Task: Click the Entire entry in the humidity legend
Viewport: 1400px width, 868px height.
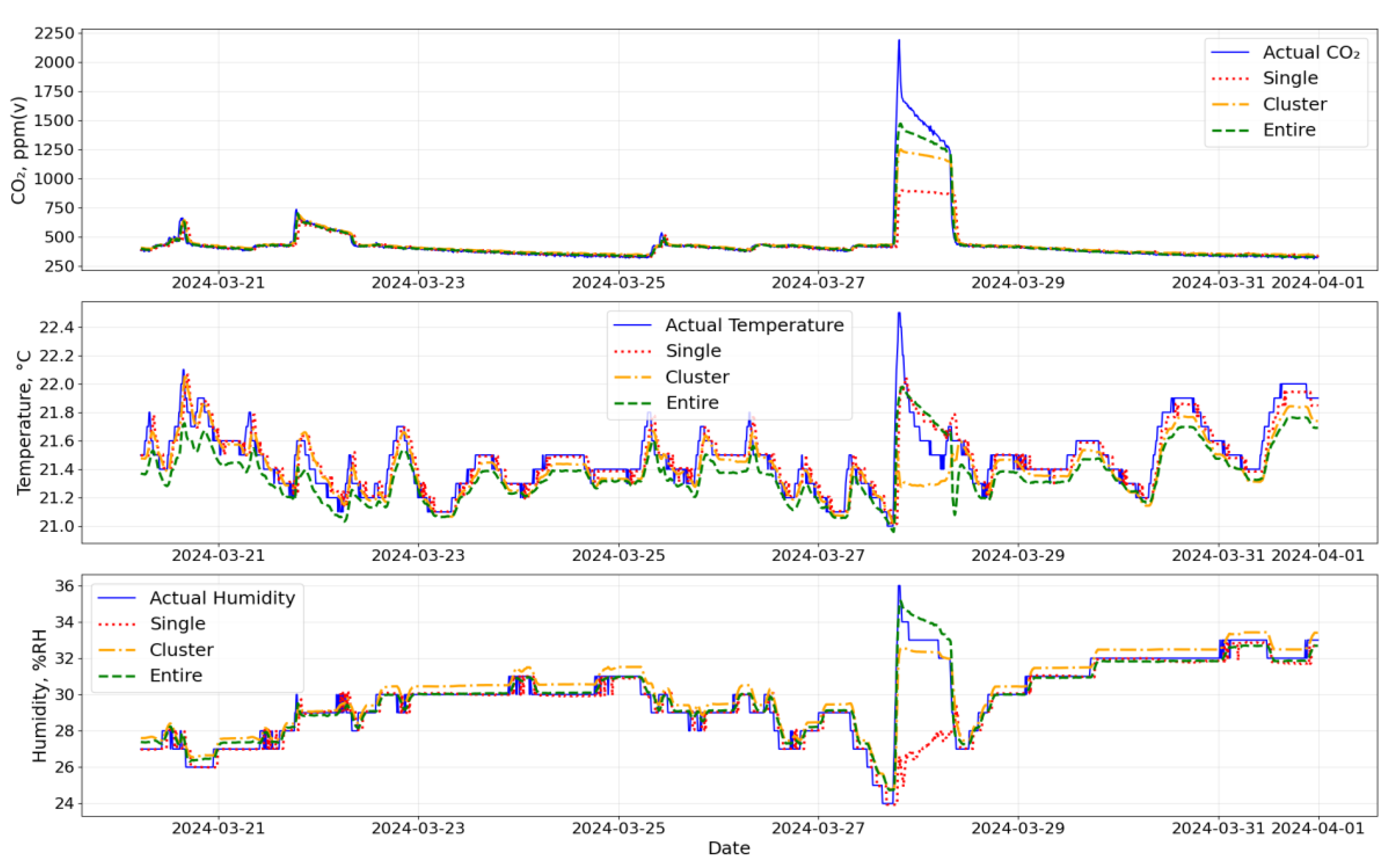Action: 176,676
